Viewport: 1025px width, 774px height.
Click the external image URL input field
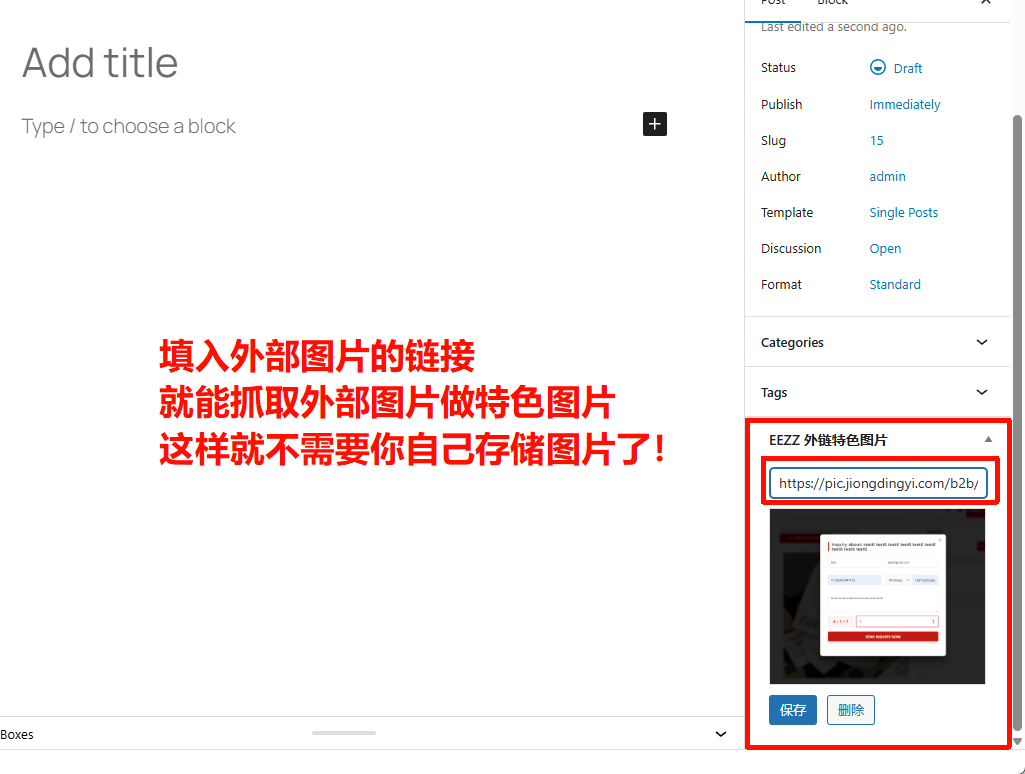click(x=877, y=483)
